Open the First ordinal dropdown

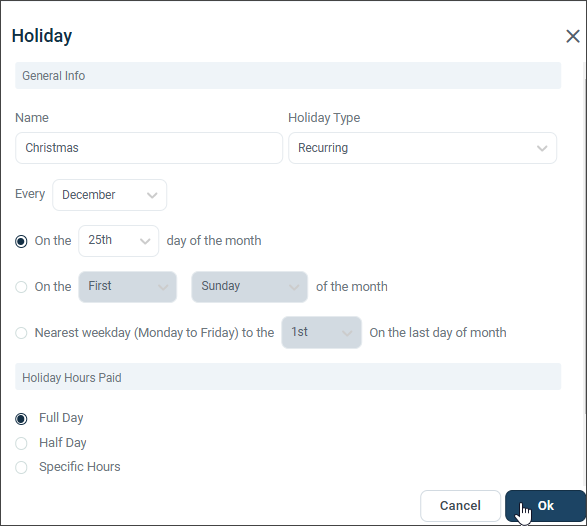(x=127, y=287)
